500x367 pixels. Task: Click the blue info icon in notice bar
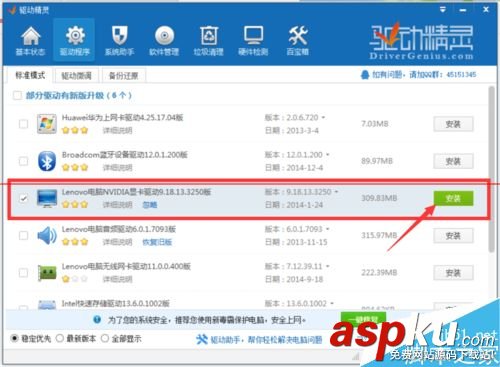(97, 320)
